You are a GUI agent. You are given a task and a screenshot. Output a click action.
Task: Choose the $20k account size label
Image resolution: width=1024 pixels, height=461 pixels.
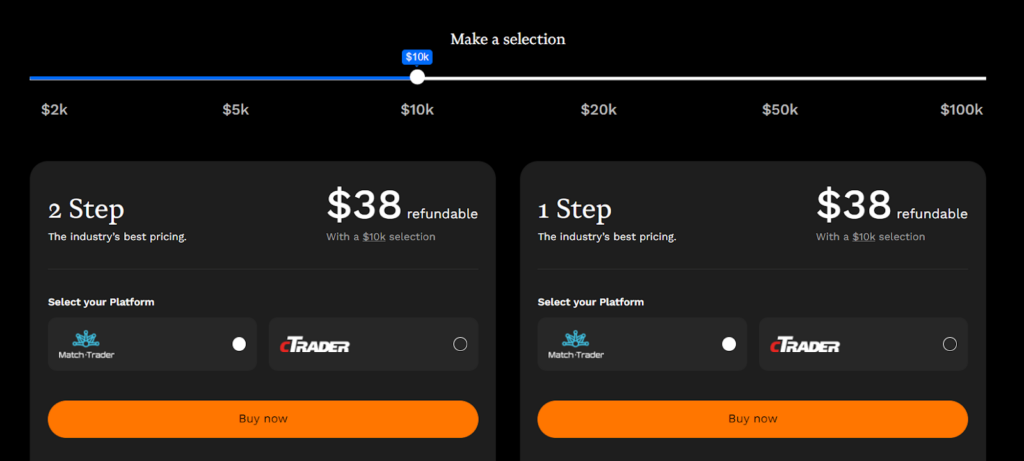click(x=599, y=110)
